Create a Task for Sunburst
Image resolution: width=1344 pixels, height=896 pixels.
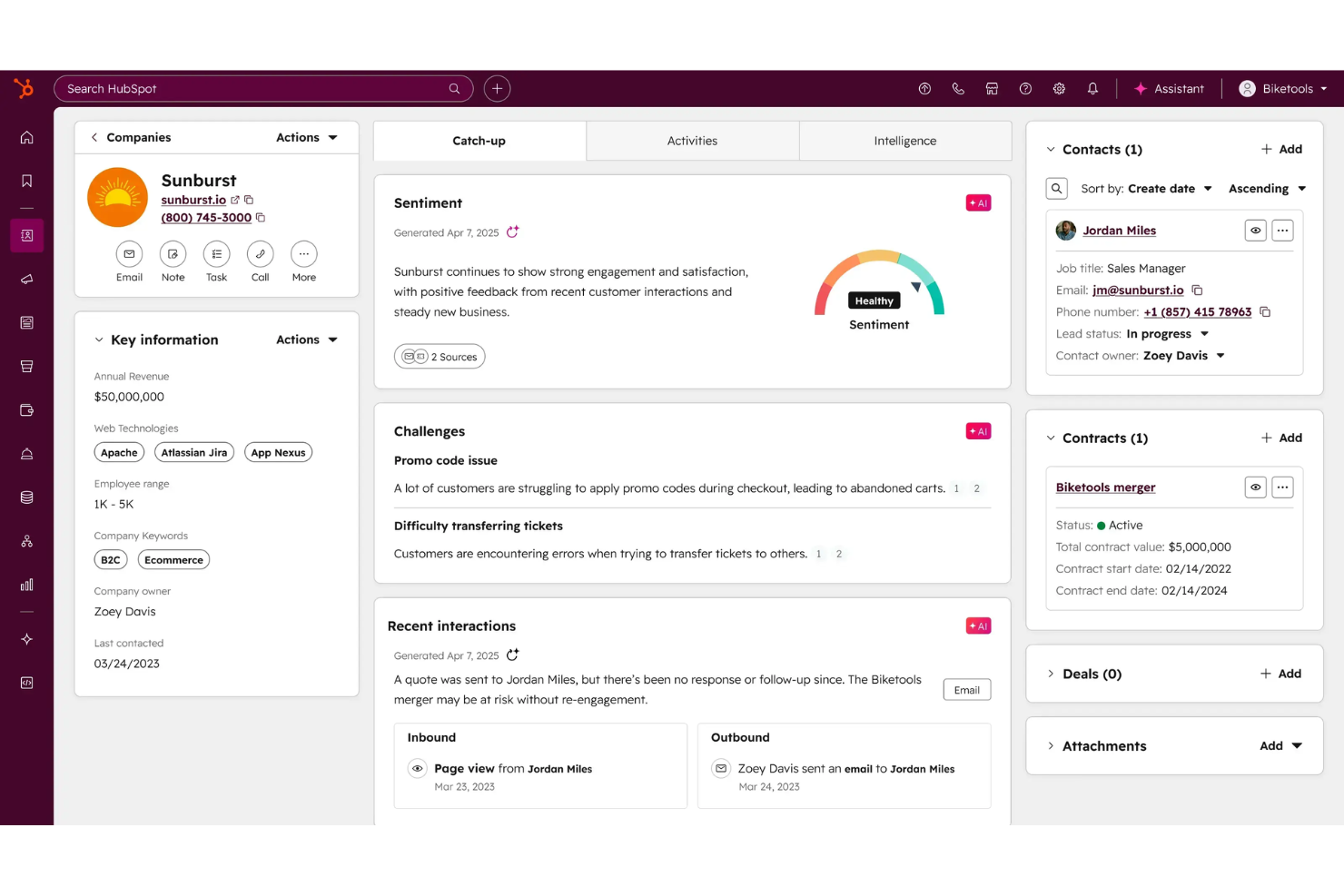(x=216, y=255)
